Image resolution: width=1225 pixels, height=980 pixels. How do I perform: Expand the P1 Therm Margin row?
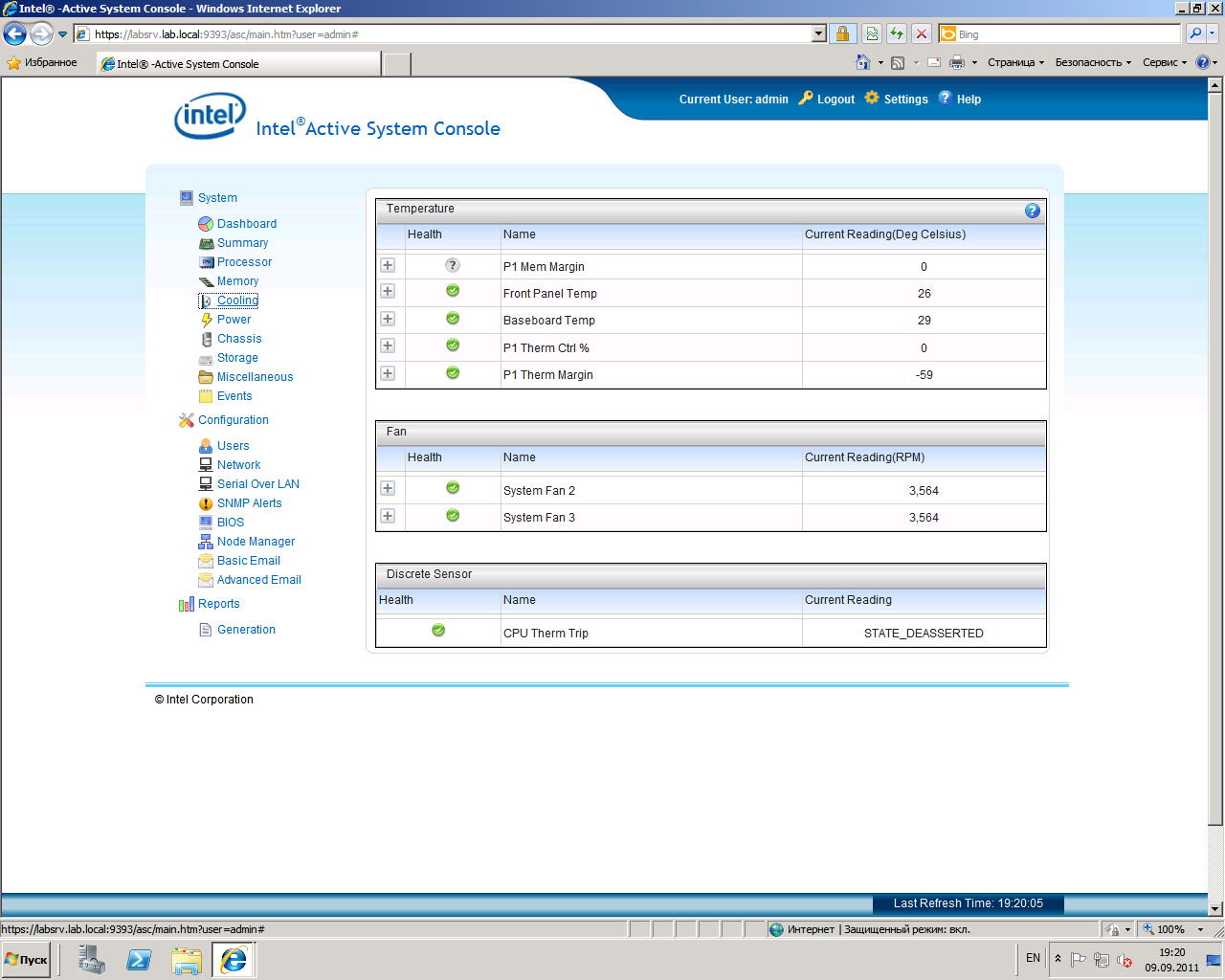click(x=388, y=373)
